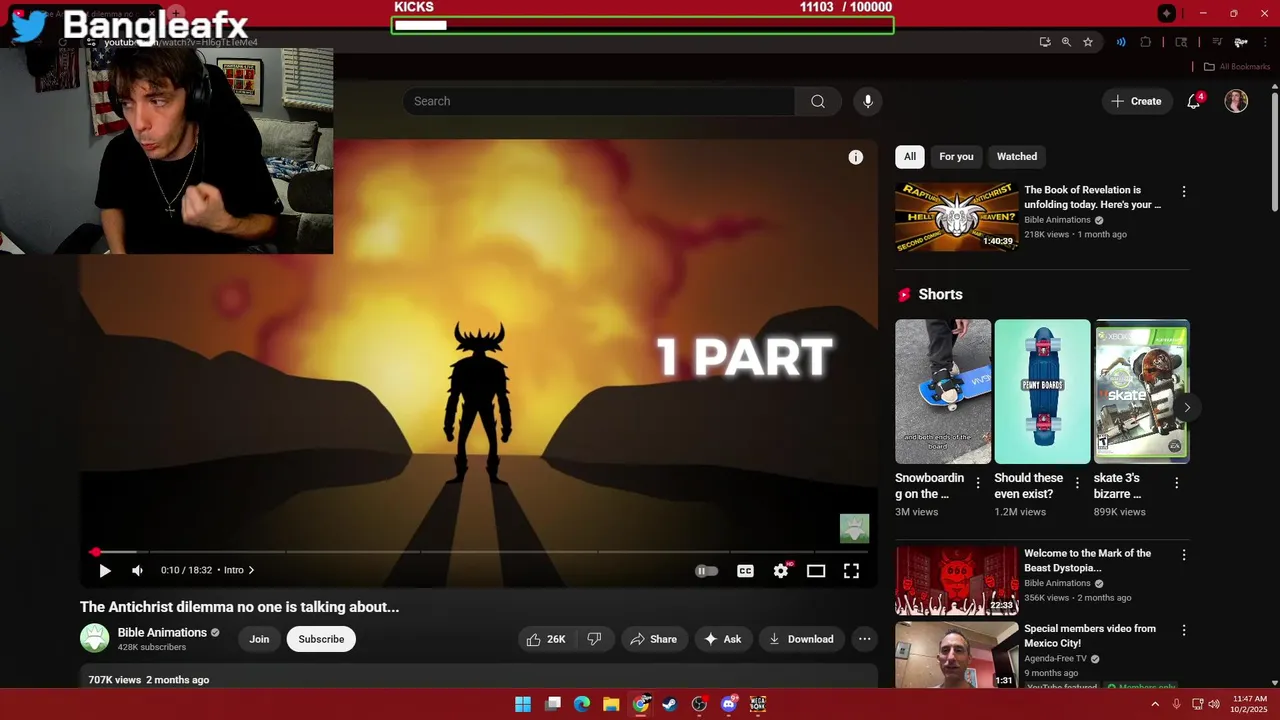Click the page vertical scrollbar
Screen dimensions: 1280x720
click(x=1274, y=150)
